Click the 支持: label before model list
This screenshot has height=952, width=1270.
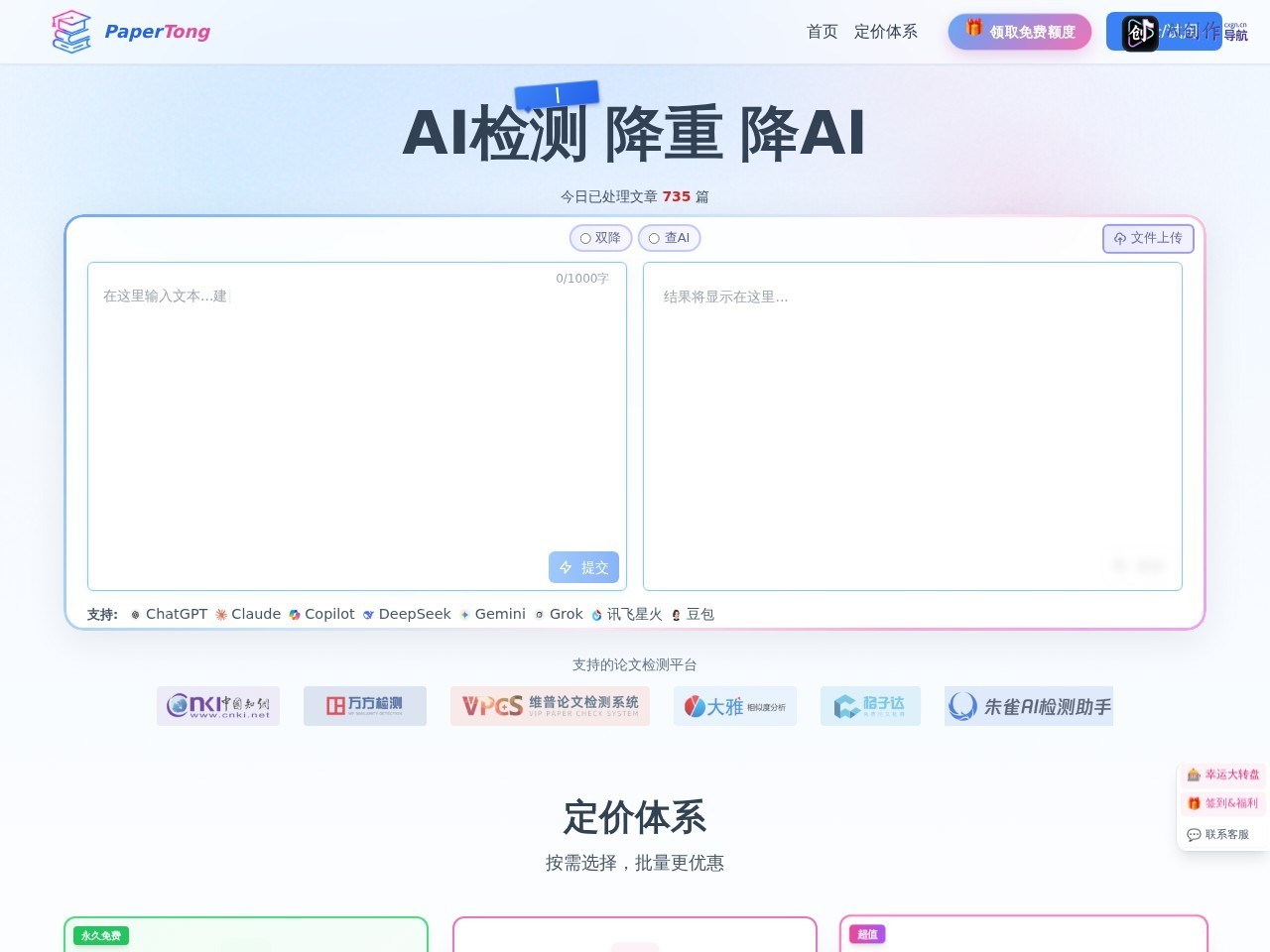tap(103, 615)
